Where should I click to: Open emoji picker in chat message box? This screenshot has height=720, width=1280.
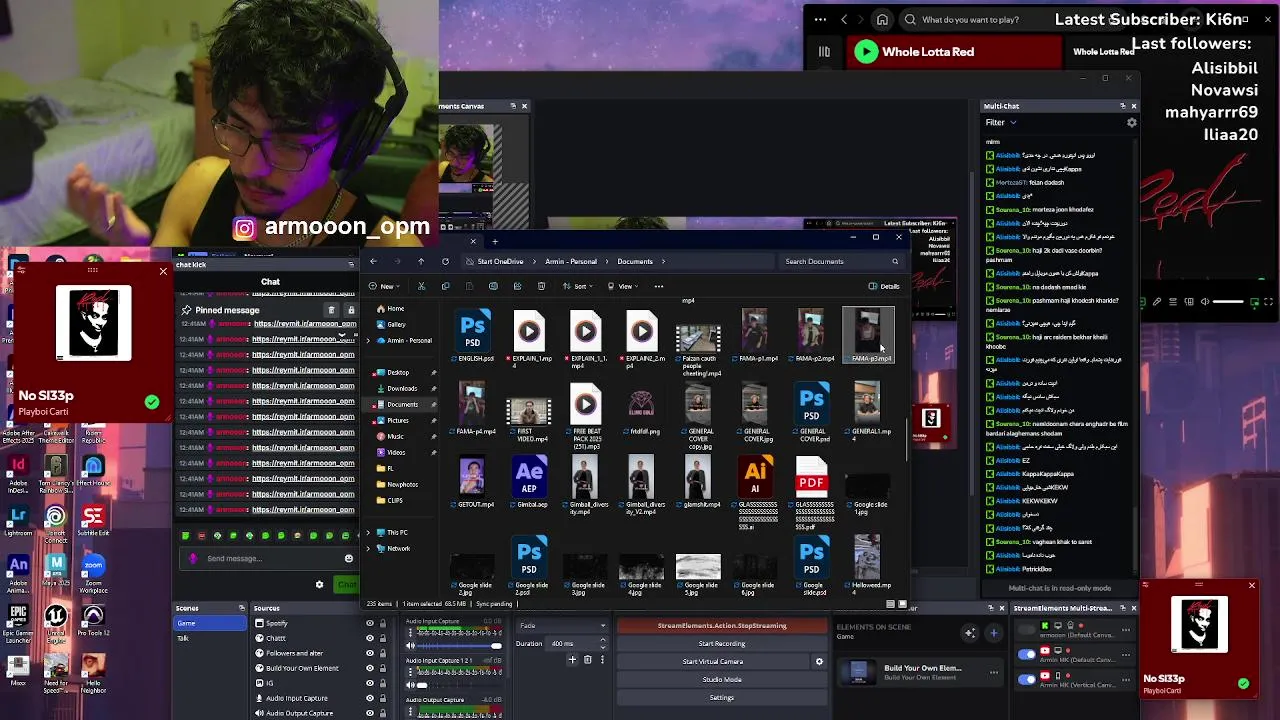click(348, 558)
